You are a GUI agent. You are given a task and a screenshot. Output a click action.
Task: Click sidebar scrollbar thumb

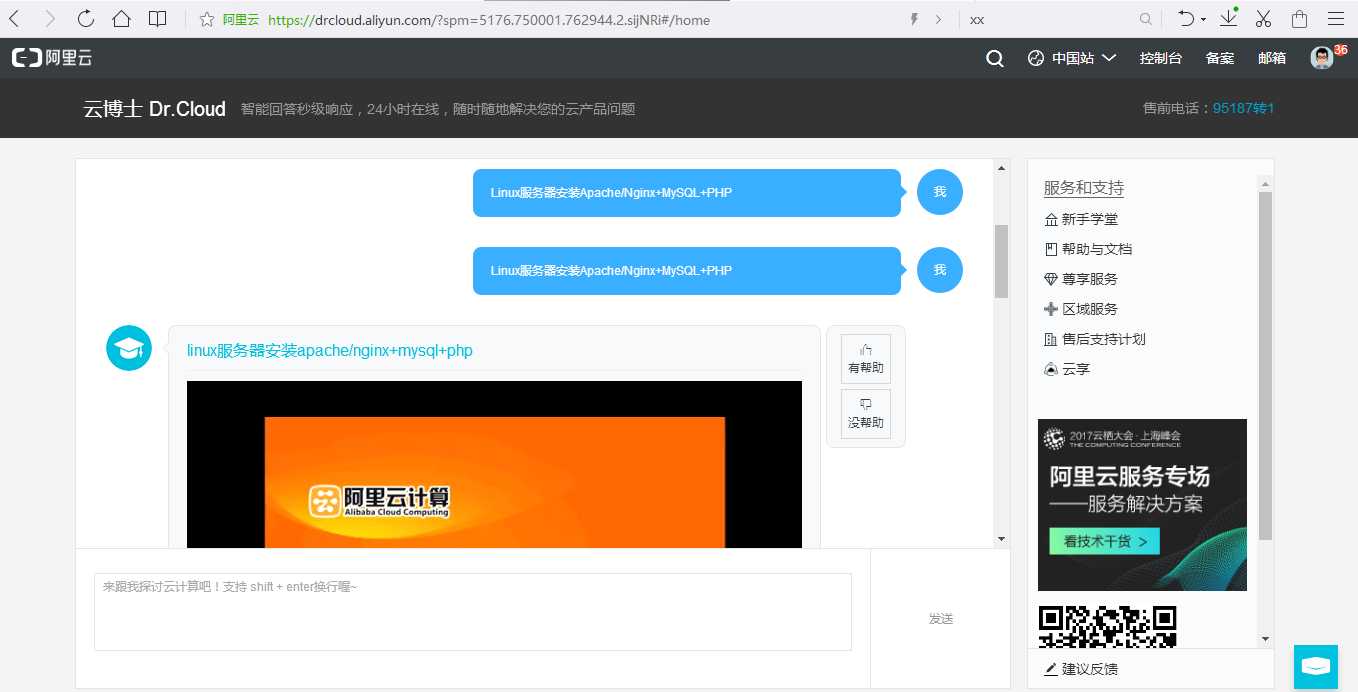click(x=1265, y=365)
